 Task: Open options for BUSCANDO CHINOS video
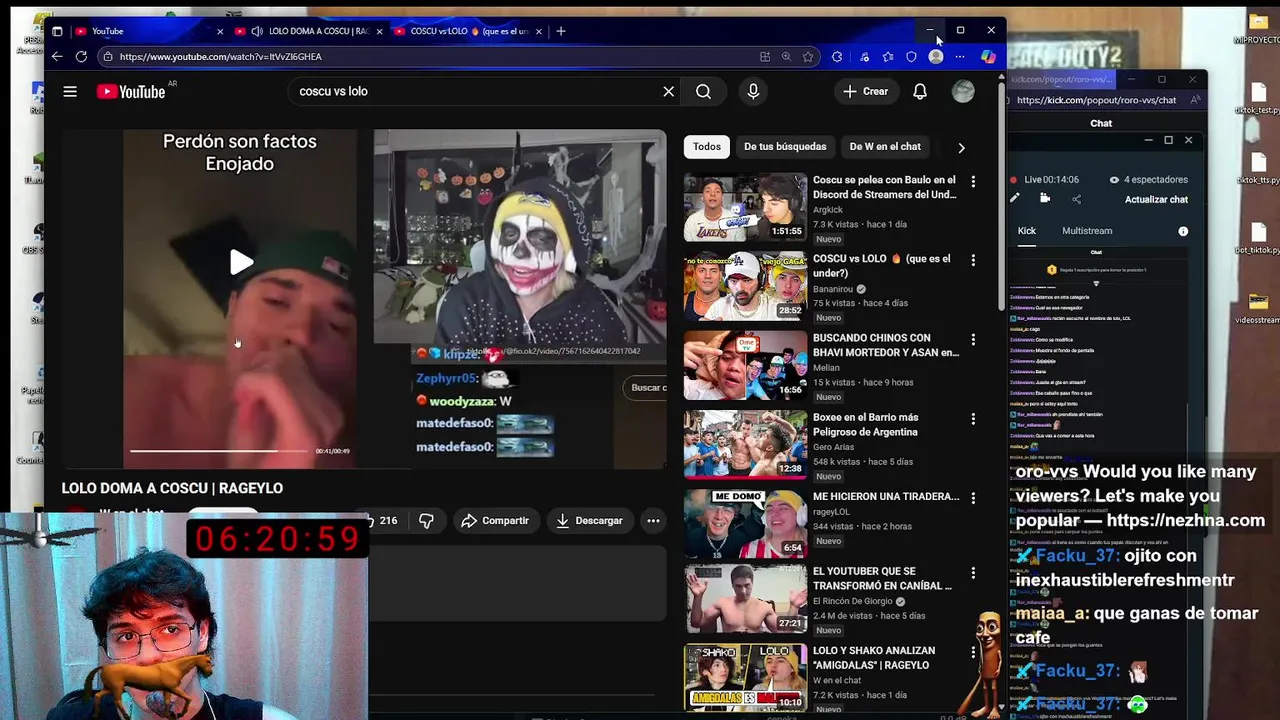click(973, 339)
